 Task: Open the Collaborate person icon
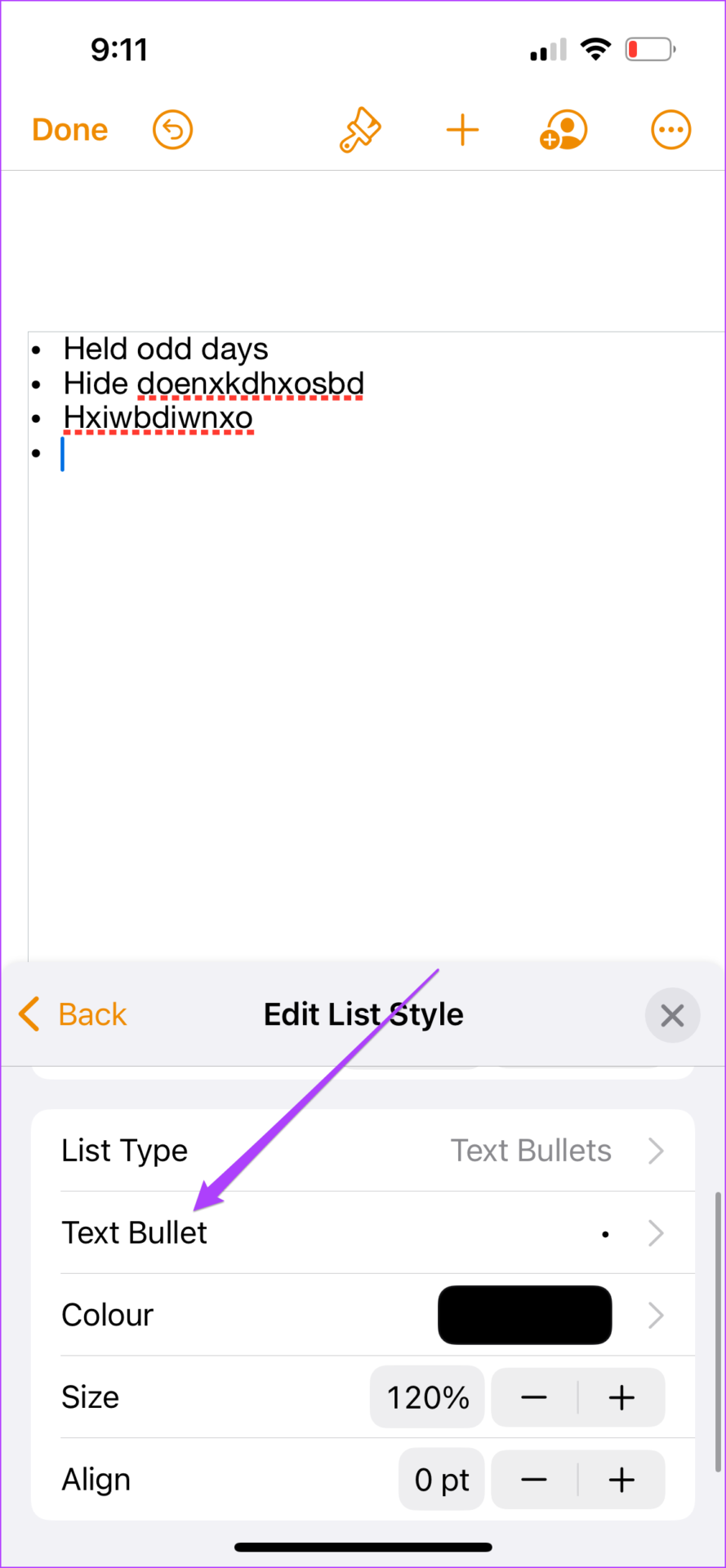pos(563,130)
